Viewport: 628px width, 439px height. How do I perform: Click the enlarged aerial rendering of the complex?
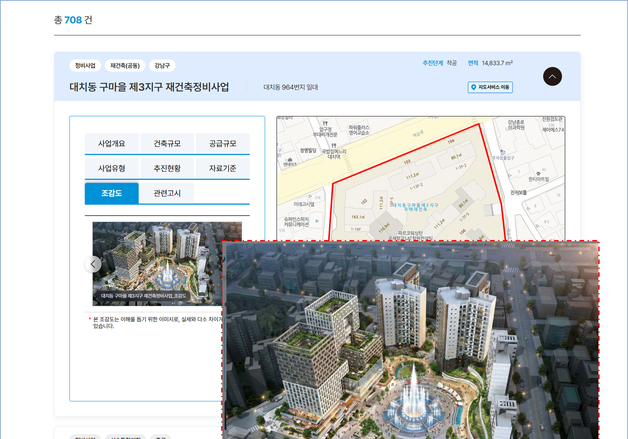pyautogui.click(x=411, y=340)
